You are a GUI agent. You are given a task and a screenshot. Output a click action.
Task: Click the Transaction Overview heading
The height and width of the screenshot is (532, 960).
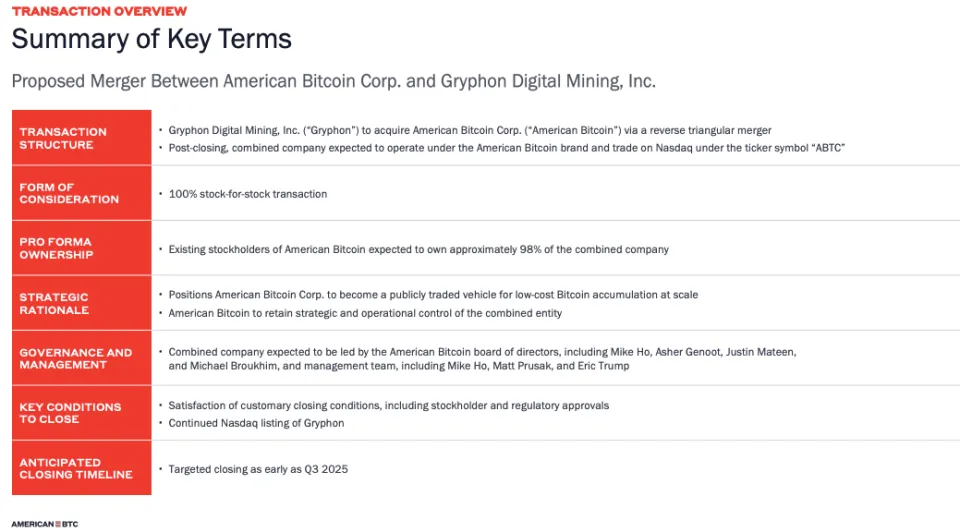click(x=99, y=11)
